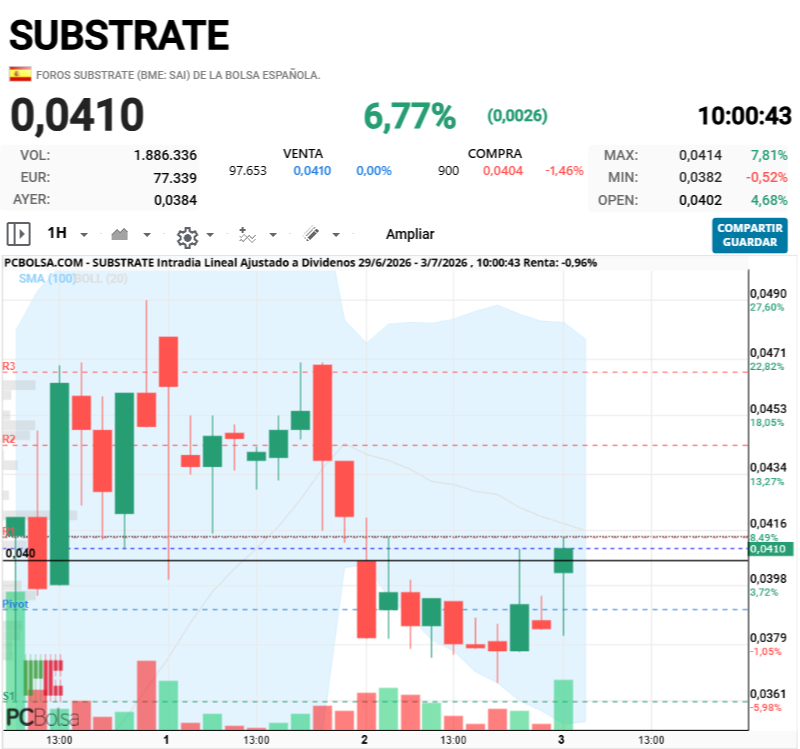
Task: Click the VENTA percentage 0,00%
Action: click(x=373, y=170)
